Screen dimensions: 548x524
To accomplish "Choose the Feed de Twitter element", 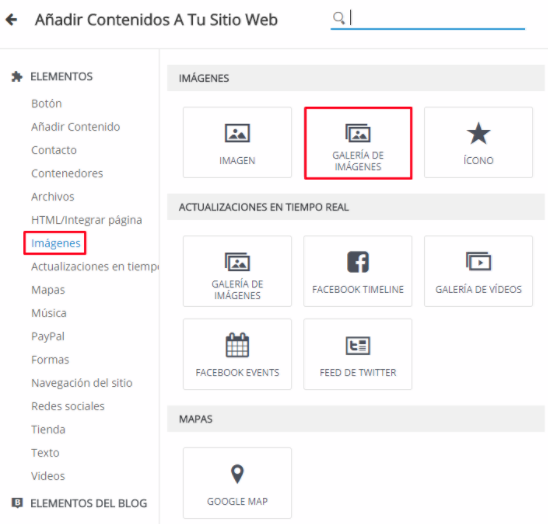I will click(358, 354).
